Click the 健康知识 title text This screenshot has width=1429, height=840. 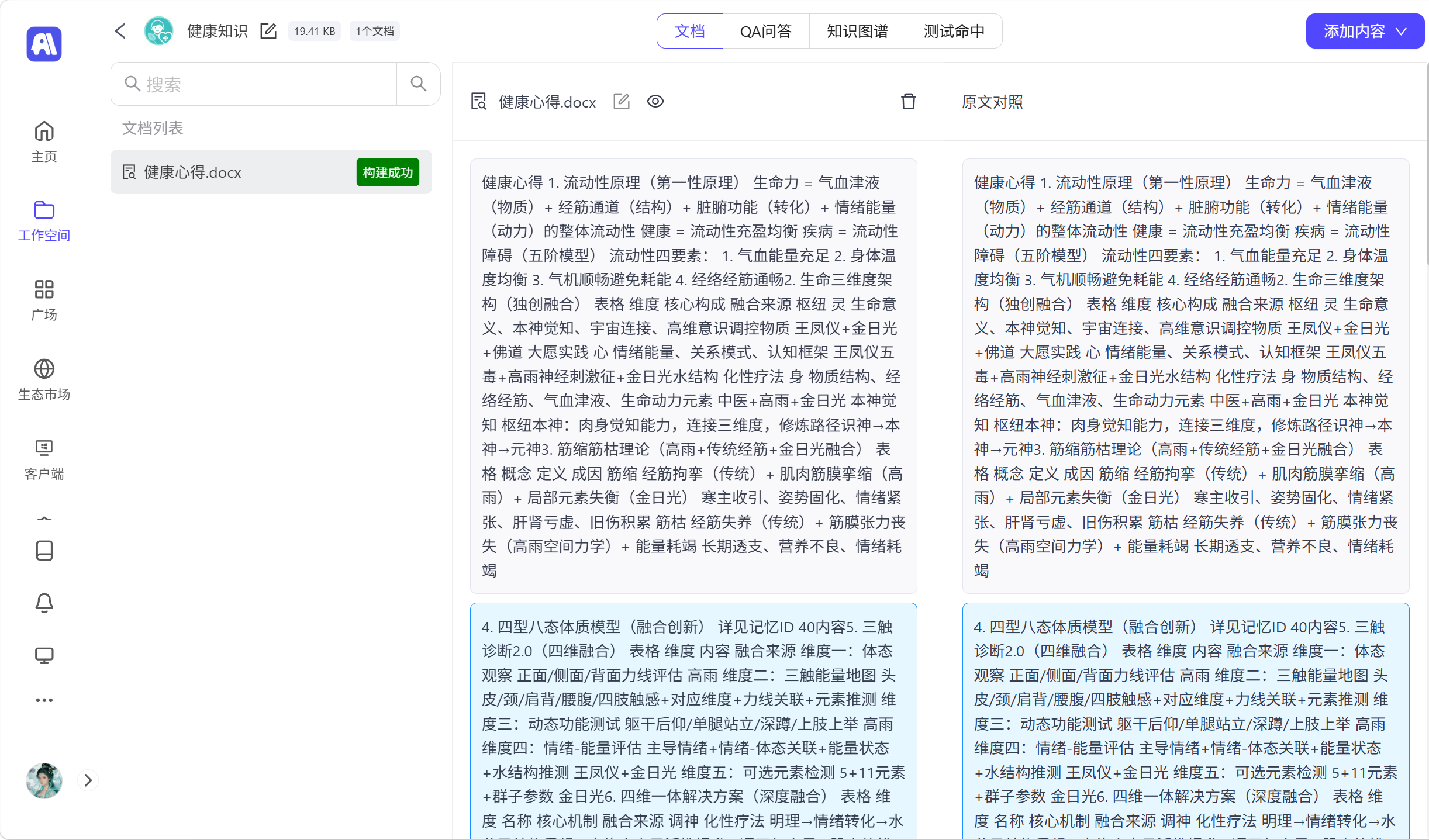218,31
